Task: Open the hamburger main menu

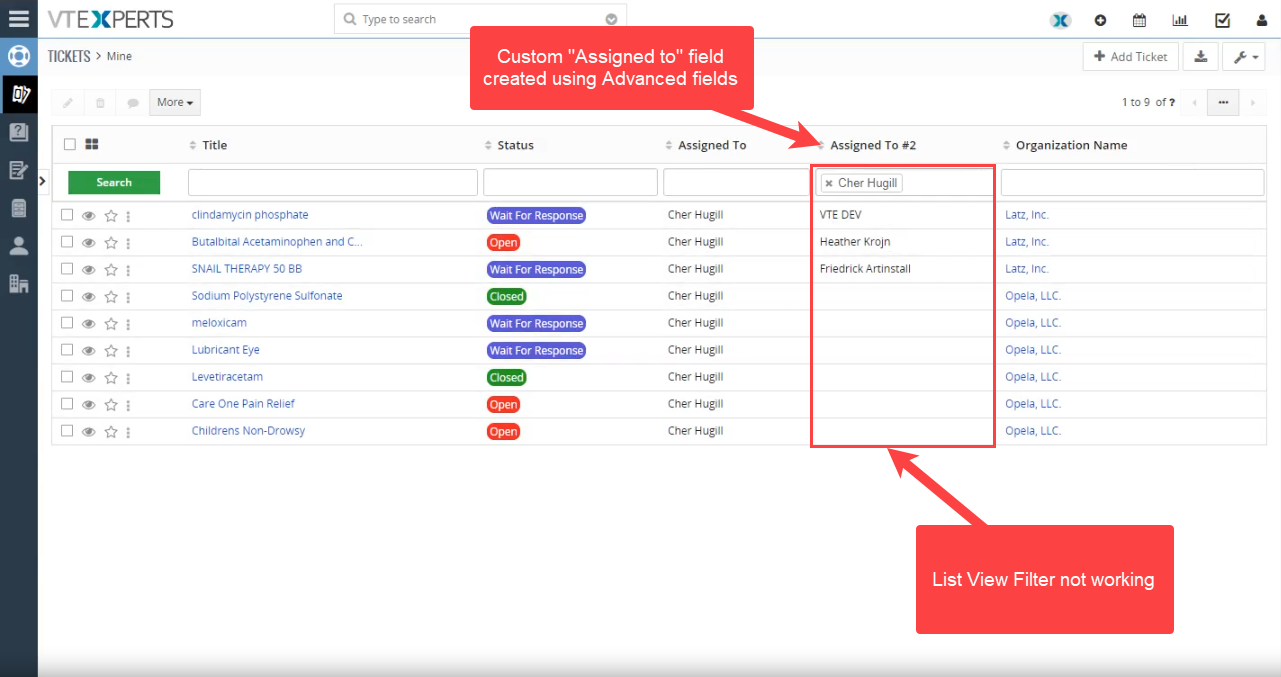Action: [18, 18]
